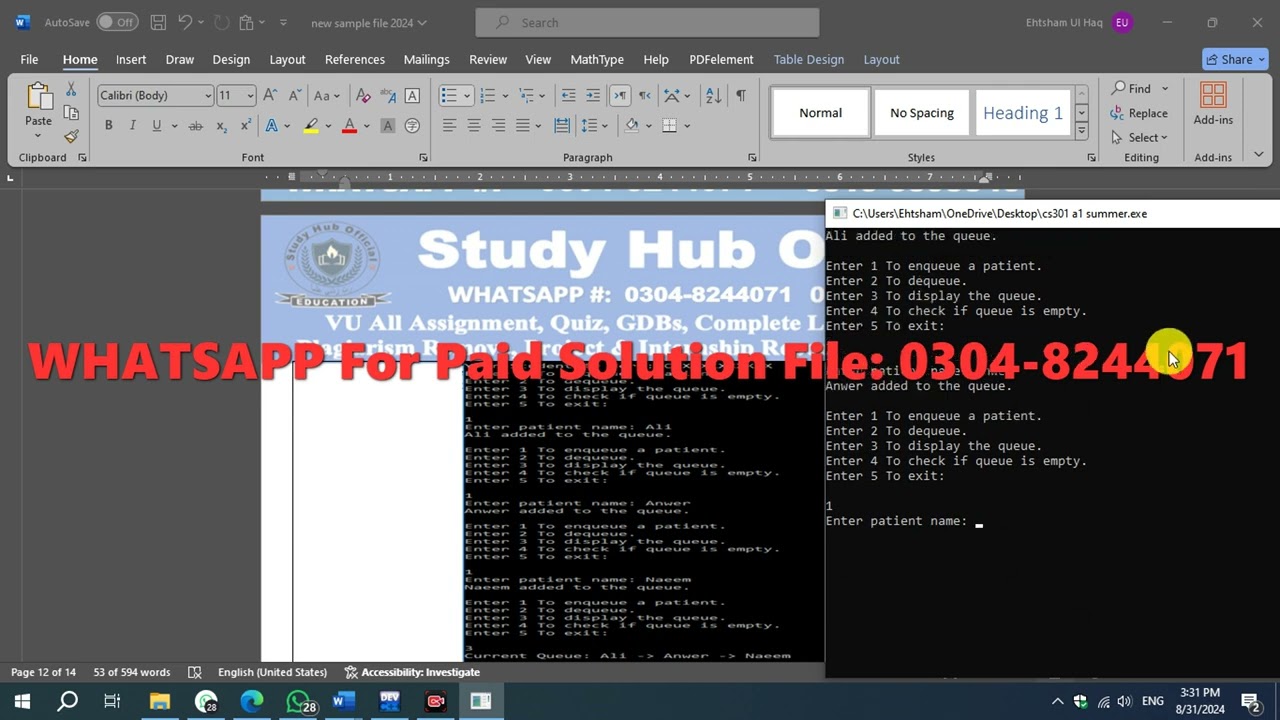Image resolution: width=1280 pixels, height=720 pixels.
Task: Apply the yellow text highlight color
Action: [311, 126]
